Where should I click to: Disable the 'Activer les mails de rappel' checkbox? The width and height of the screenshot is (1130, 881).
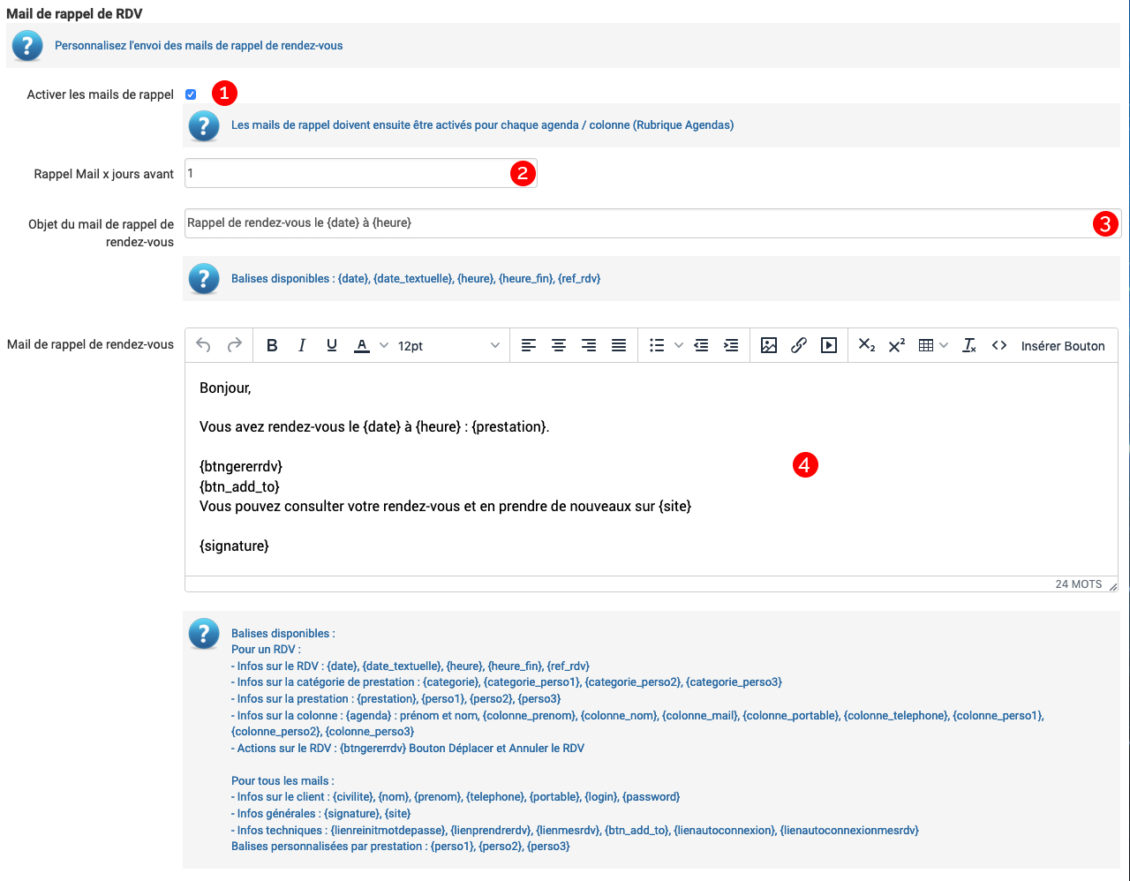pos(191,94)
